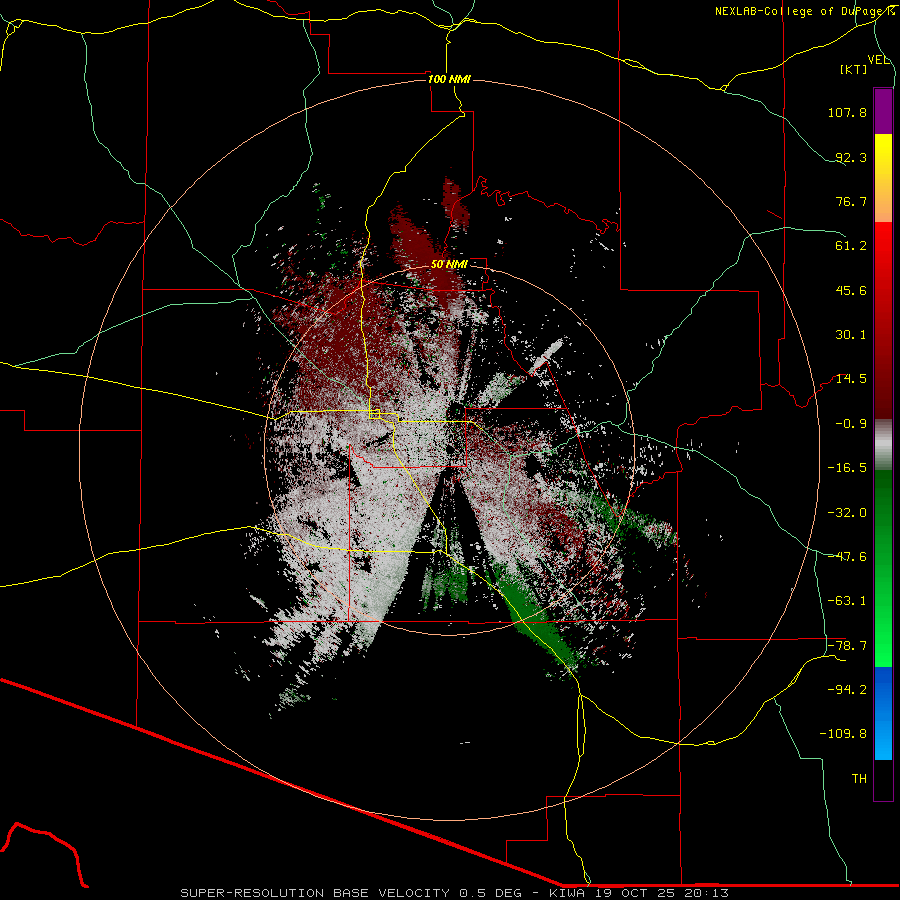Click the -109.8 velocity scale value
Image resolution: width=900 pixels, height=900 pixels.
[843, 734]
